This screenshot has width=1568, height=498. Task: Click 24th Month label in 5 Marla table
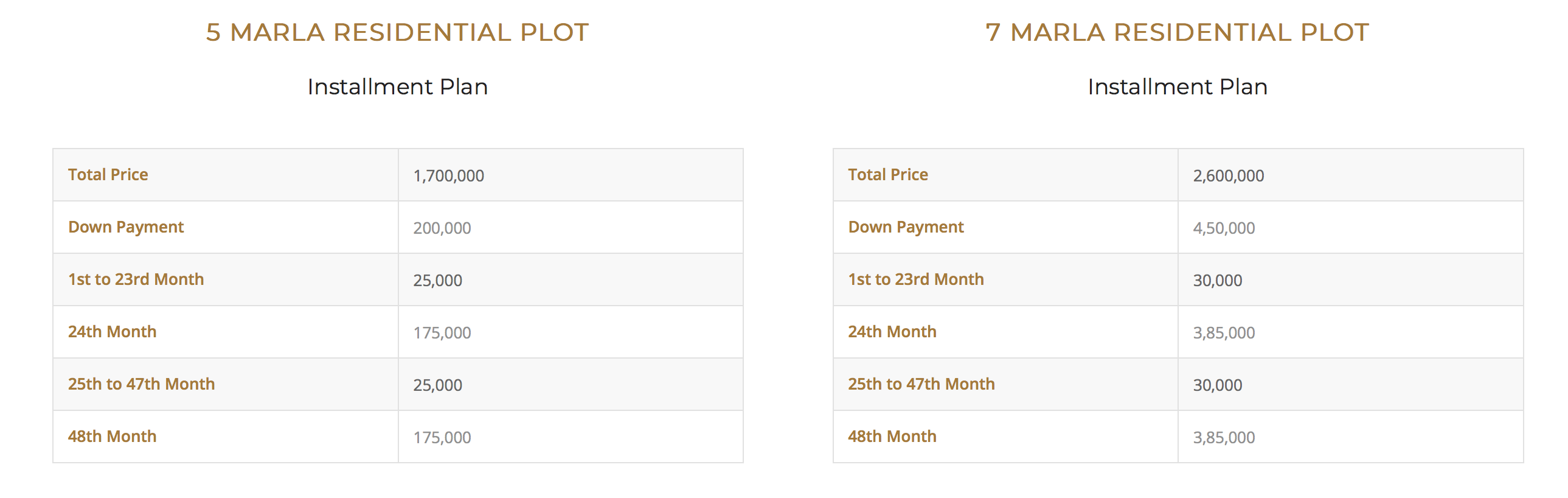(112, 332)
